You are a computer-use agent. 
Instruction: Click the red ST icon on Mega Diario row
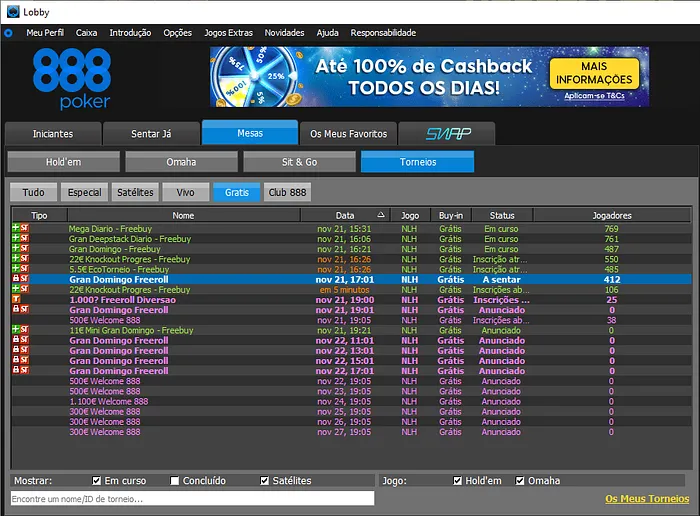[x=24, y=228]
